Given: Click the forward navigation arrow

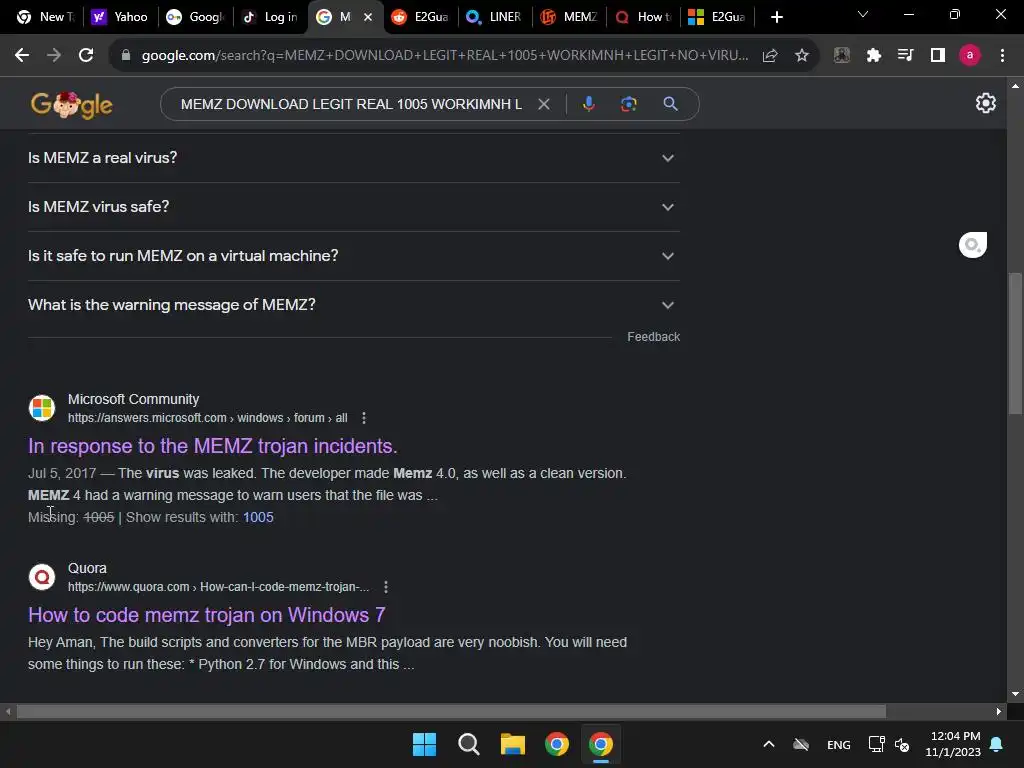Looking at the screenshot, I should (x=54, y=56).
